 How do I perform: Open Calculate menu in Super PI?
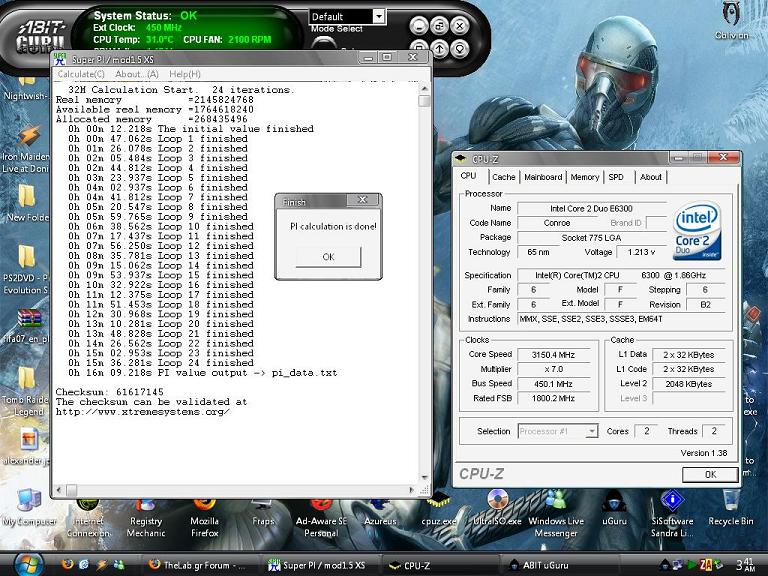click(81, 74)
